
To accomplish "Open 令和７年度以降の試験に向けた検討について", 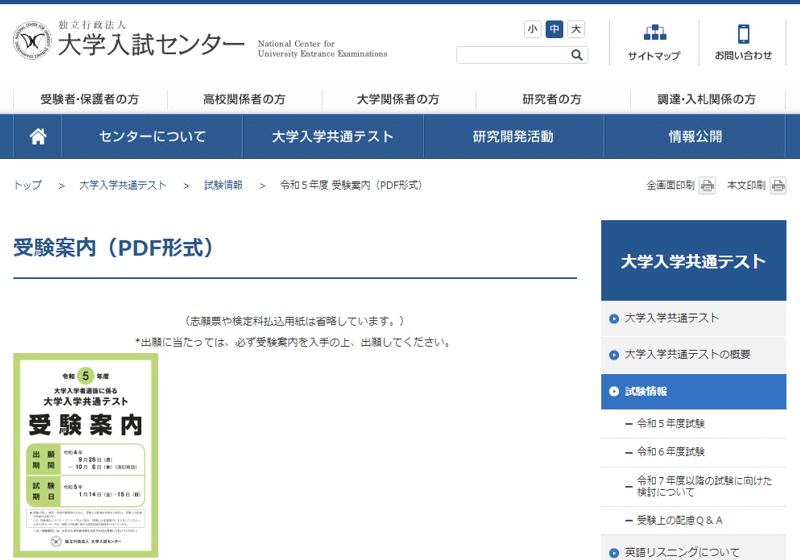I will [x=704, y=486].
